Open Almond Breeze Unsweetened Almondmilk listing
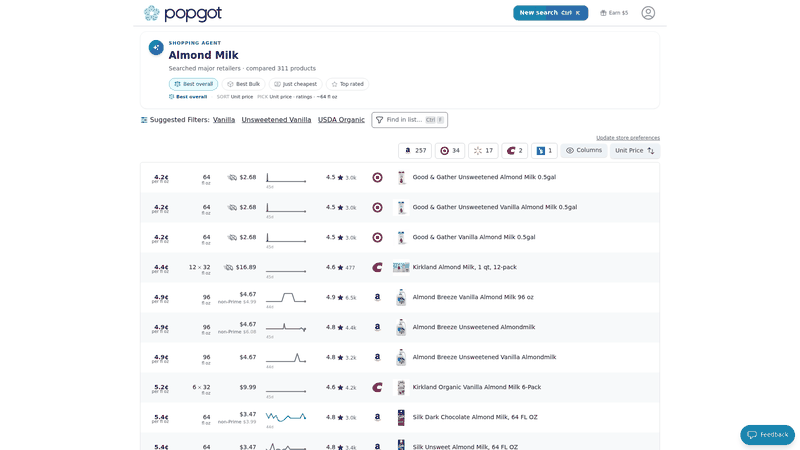The width and height of the screenshot is (800, 450). pyautogui.click(x=474, y=328)
